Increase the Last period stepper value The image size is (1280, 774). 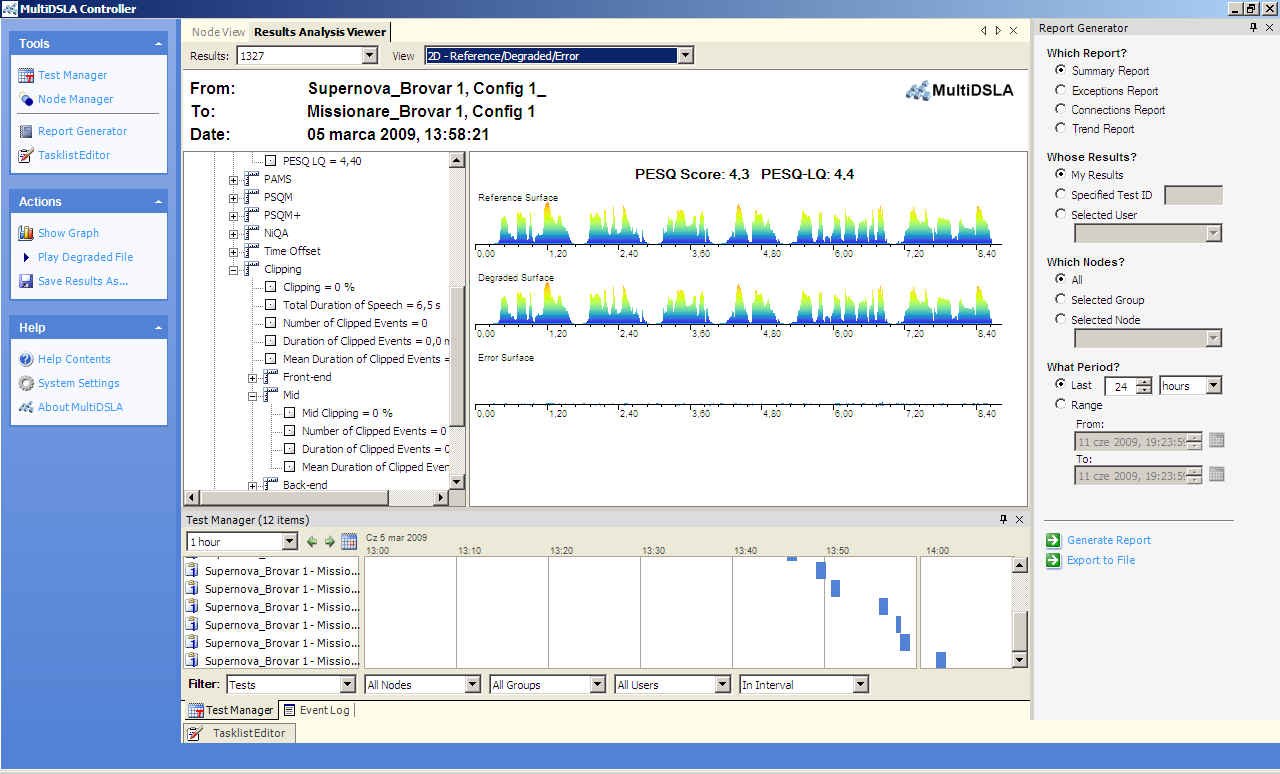coord(1145,382)
